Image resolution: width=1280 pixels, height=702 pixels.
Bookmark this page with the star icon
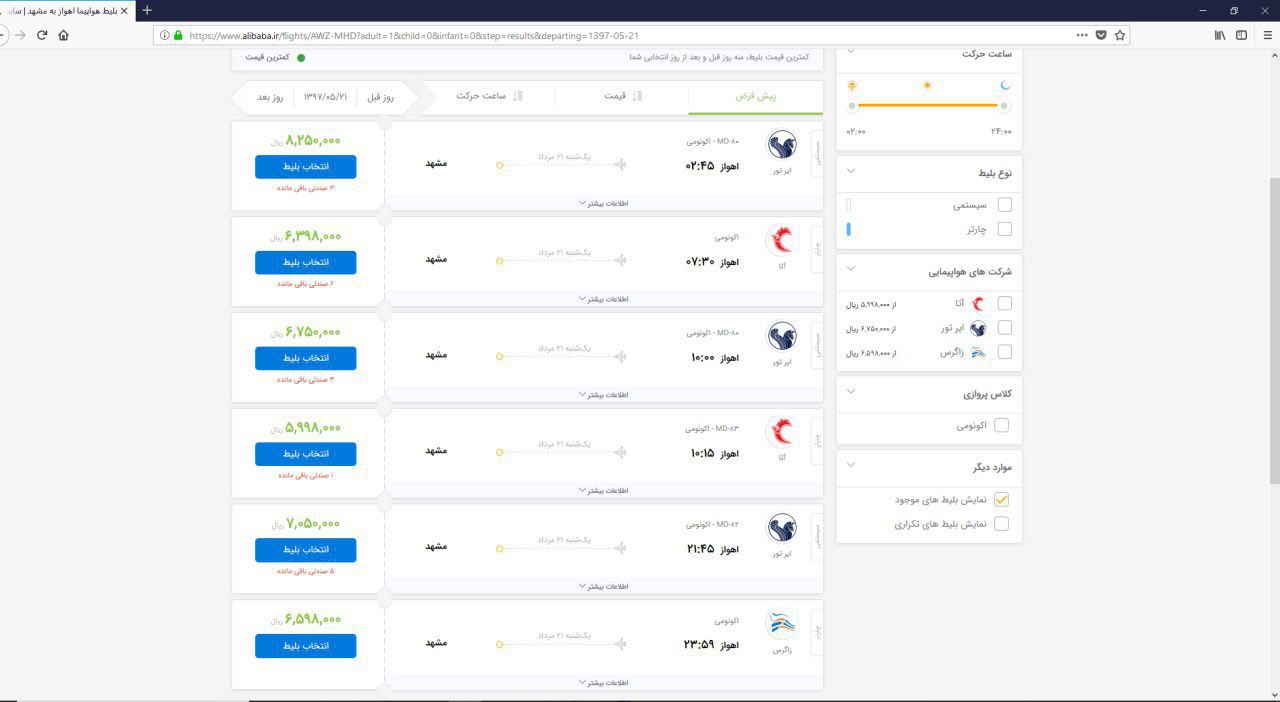[1120, 35]
